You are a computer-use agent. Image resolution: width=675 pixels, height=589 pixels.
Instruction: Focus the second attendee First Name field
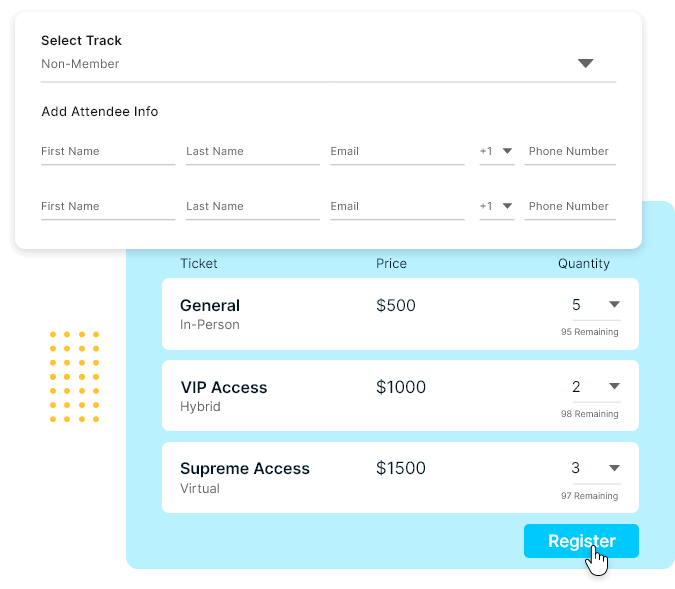[x=107, y=207]
